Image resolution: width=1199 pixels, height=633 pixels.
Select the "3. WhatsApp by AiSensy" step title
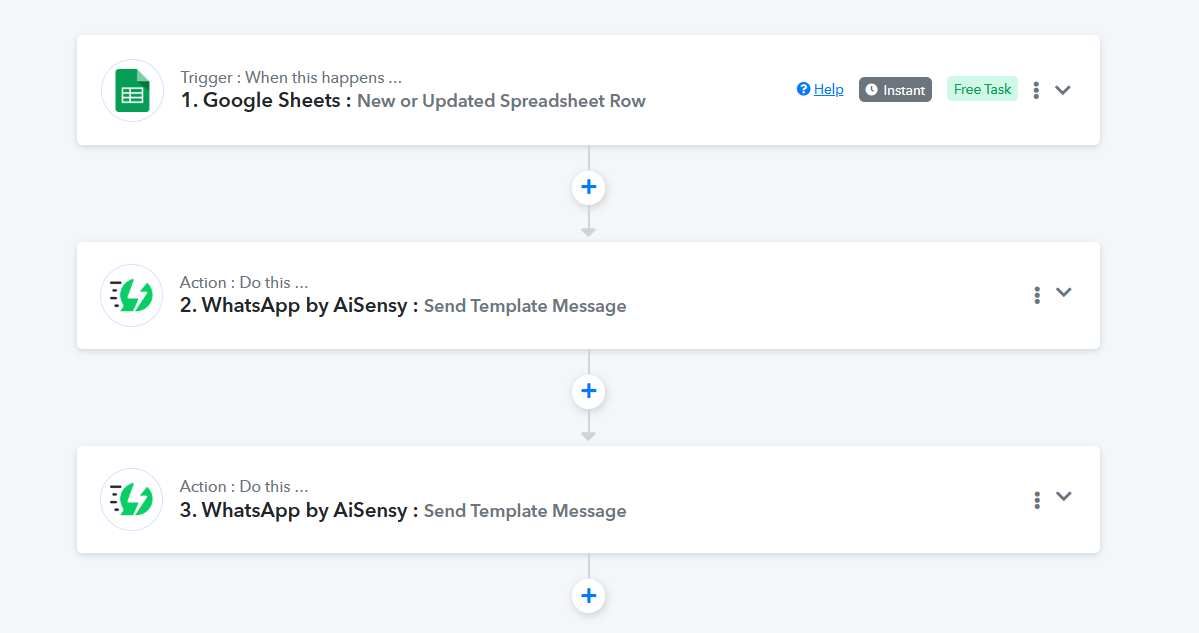[x=299, y=510]
